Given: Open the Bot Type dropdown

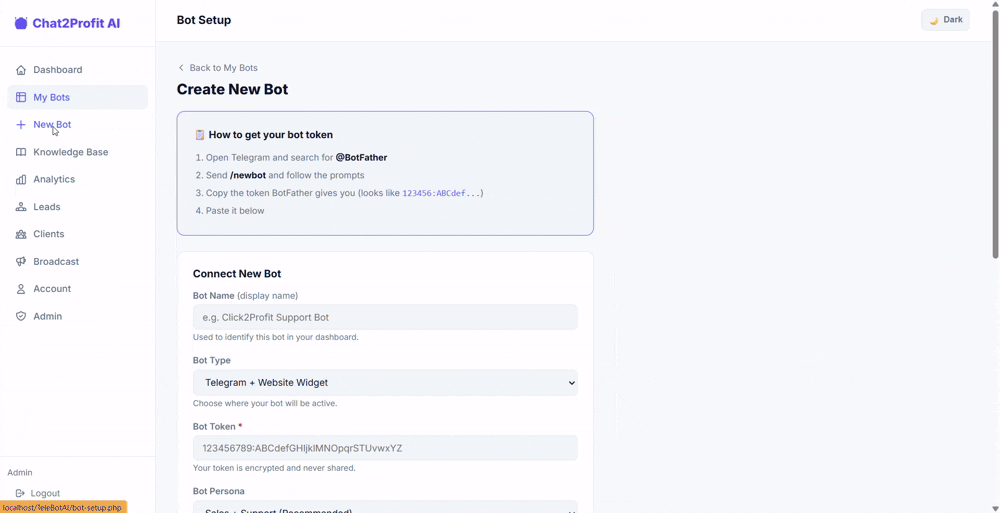Looking at the screenshot, I should (x=385, y=383).
